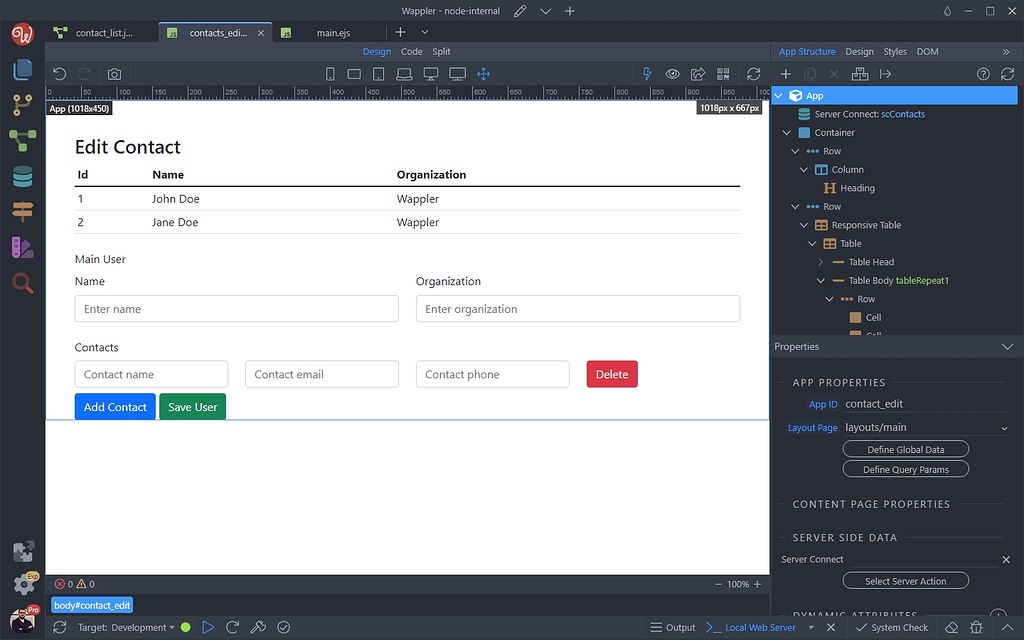Collapse the Container node in App Structure

coord(786,132)
